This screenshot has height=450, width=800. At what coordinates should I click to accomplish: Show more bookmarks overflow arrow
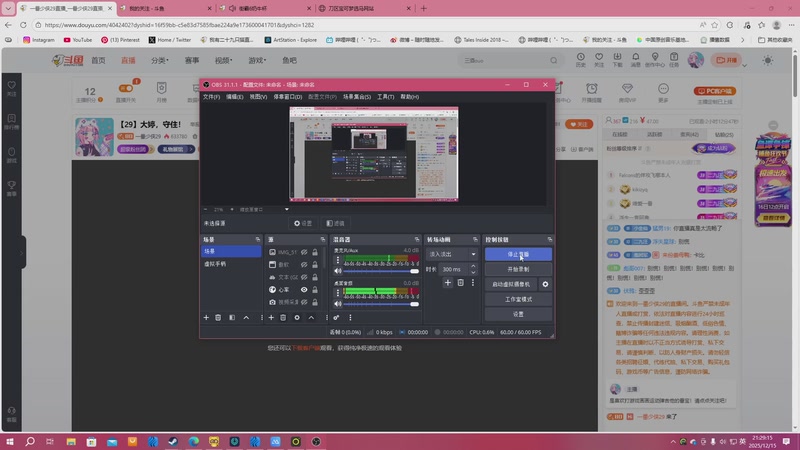click(x=742, y=39)
